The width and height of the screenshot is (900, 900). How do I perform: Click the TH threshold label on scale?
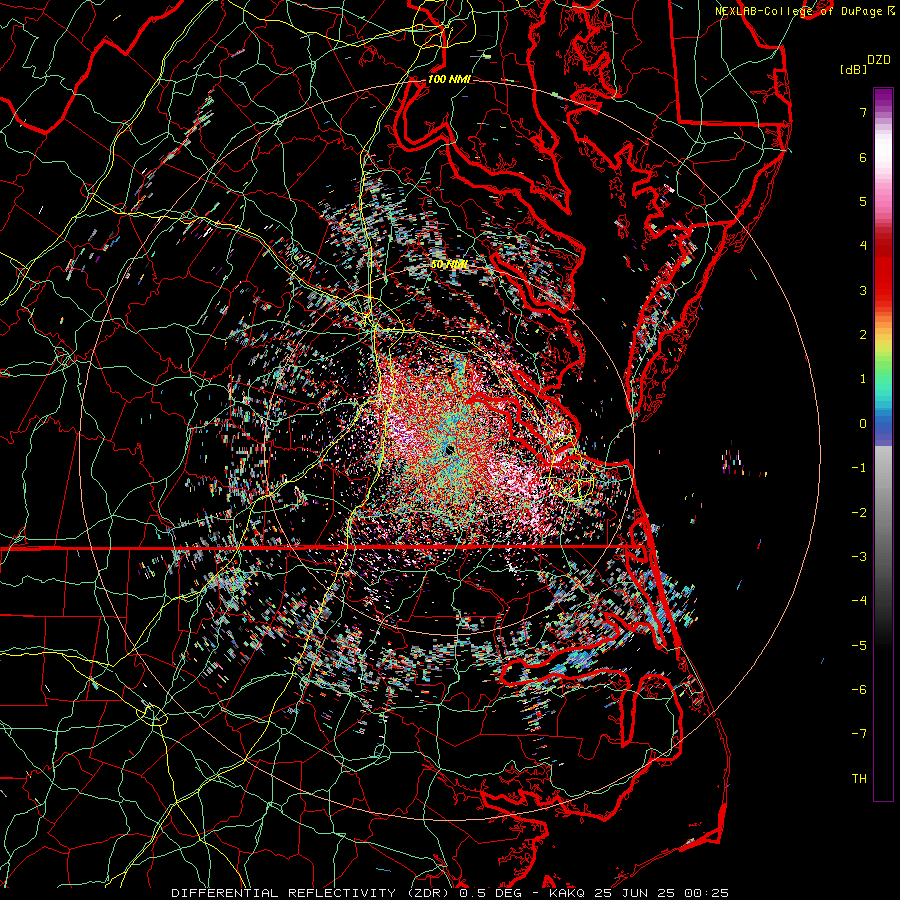pos(859,779)
